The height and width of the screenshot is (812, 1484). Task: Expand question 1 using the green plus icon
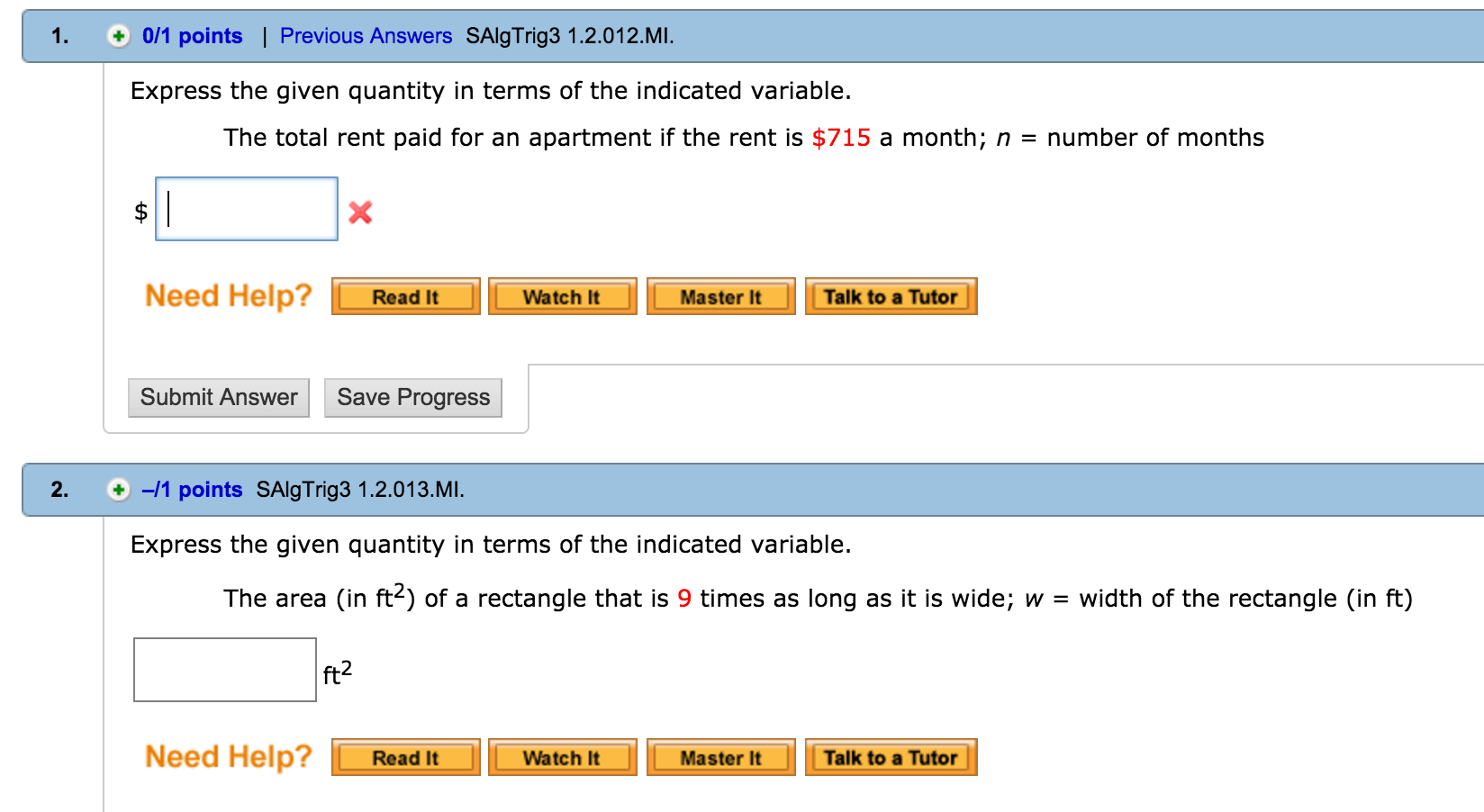[x=120, y=36]
